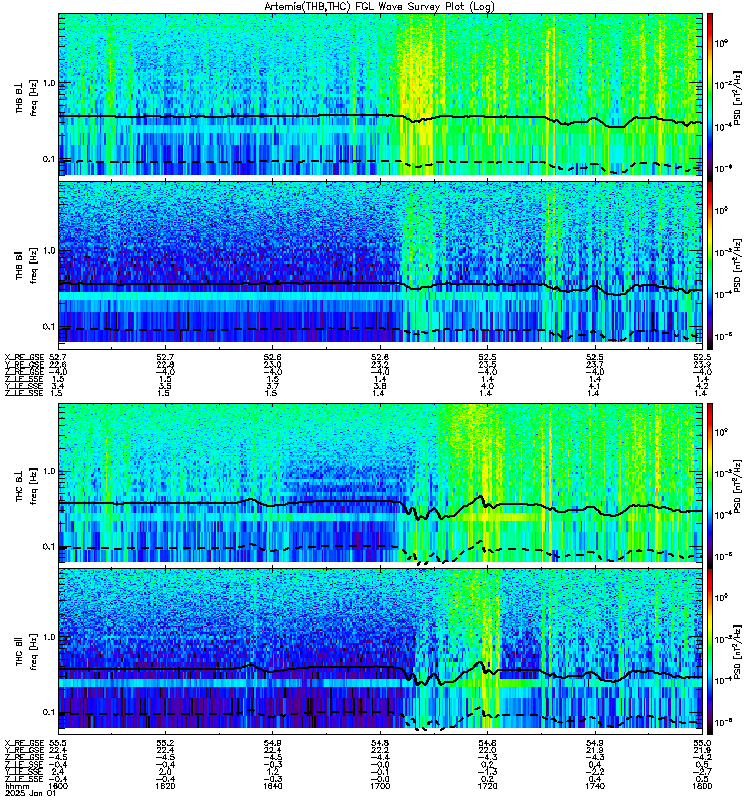Click the 'X_RE_GSE' row label under the THC panels
Viewport: 750px width, 800px height.
[x=24, y=743]
